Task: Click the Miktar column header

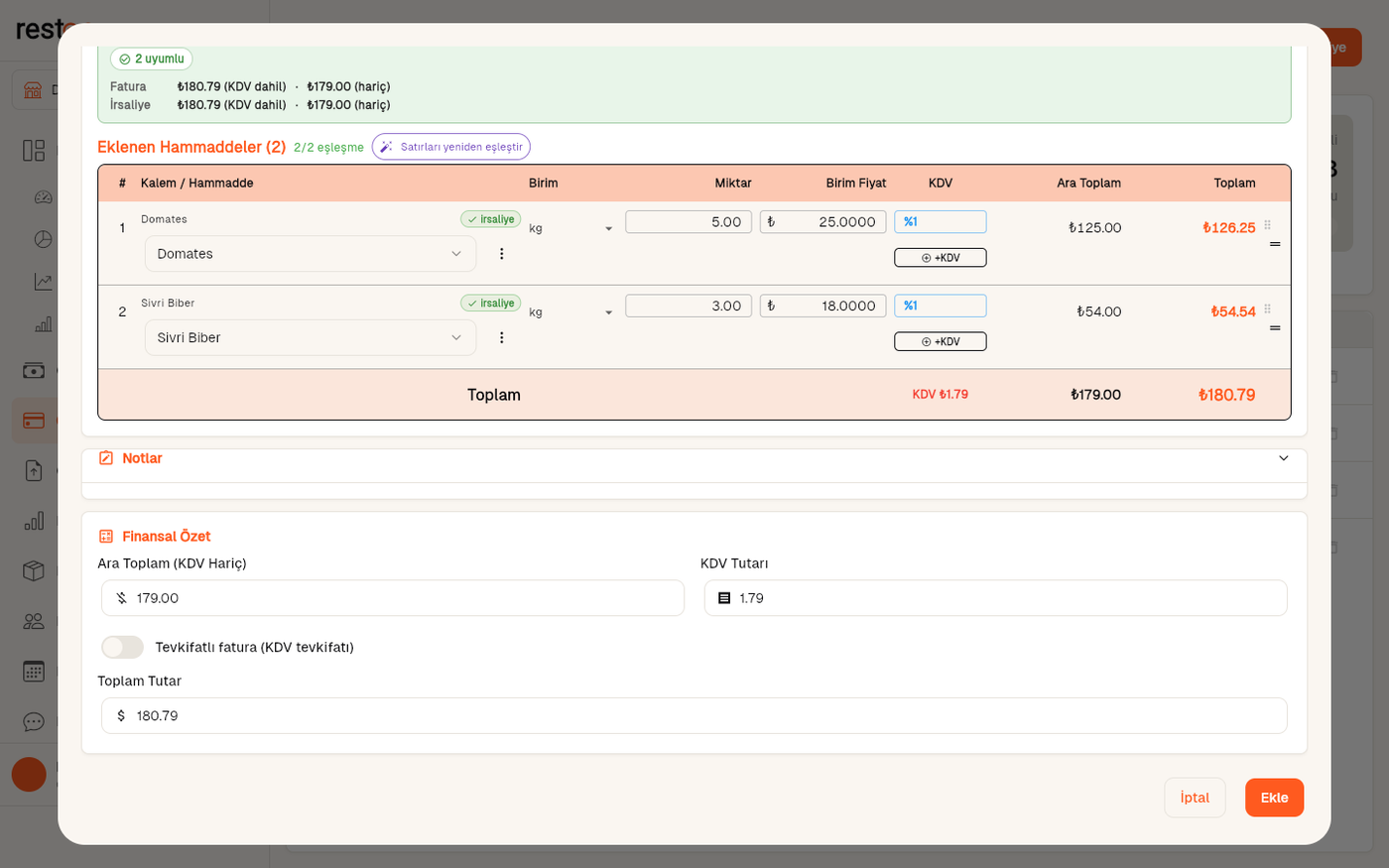Action: (733, 184)
